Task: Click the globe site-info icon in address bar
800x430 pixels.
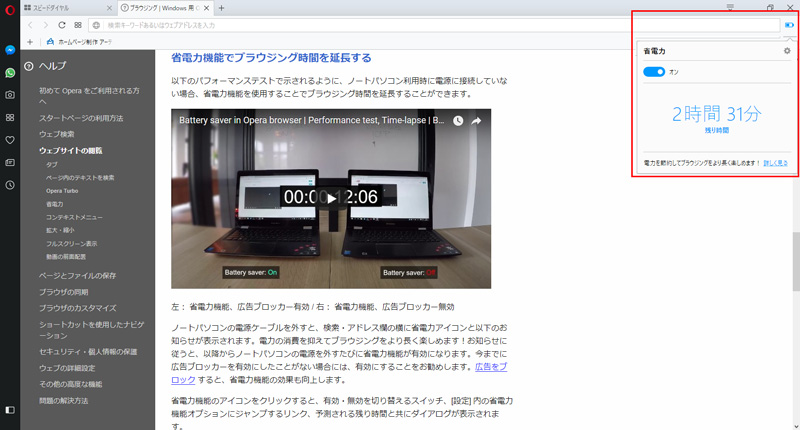Action: [x=96, y=25]
